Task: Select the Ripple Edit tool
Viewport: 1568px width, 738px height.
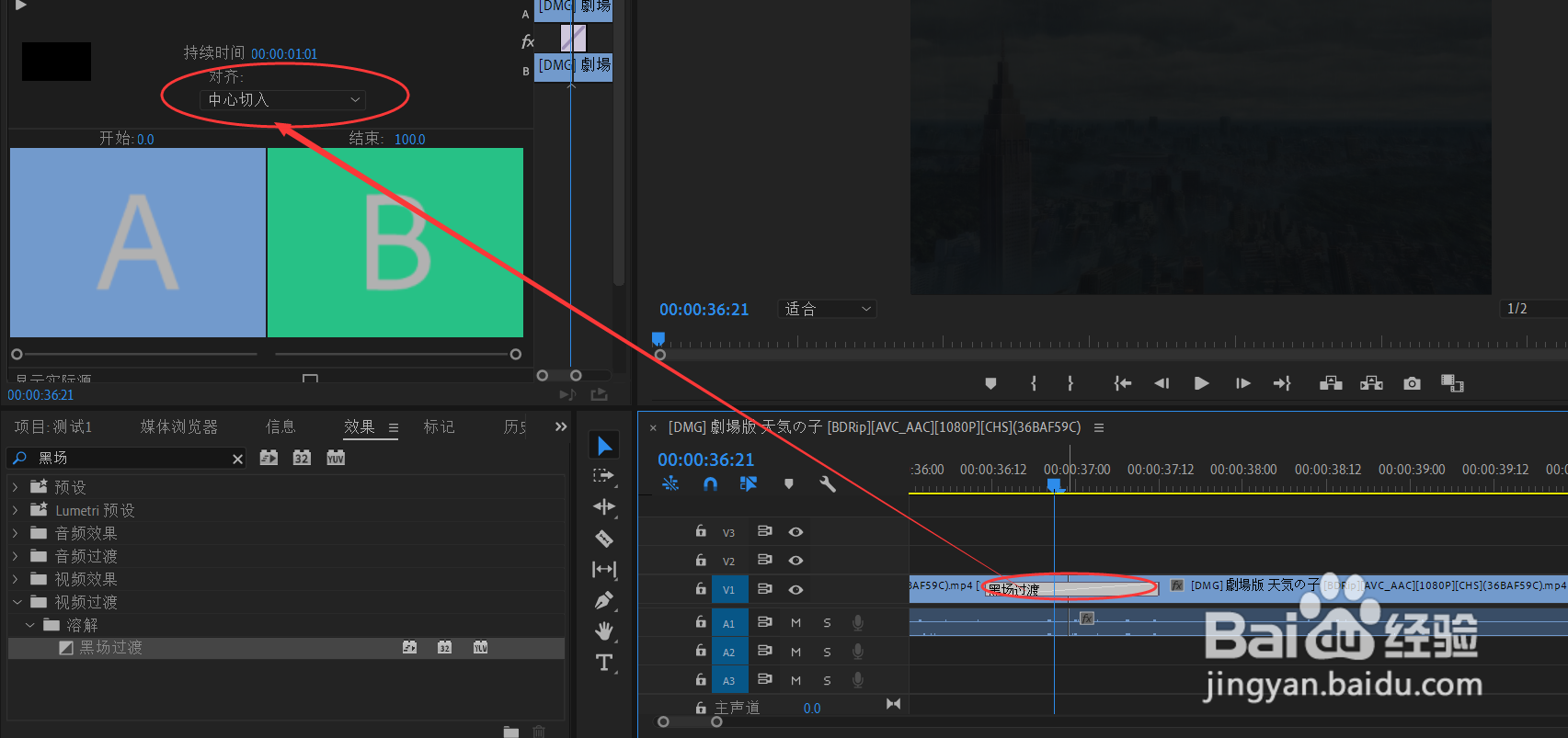Action: (604, 506)
